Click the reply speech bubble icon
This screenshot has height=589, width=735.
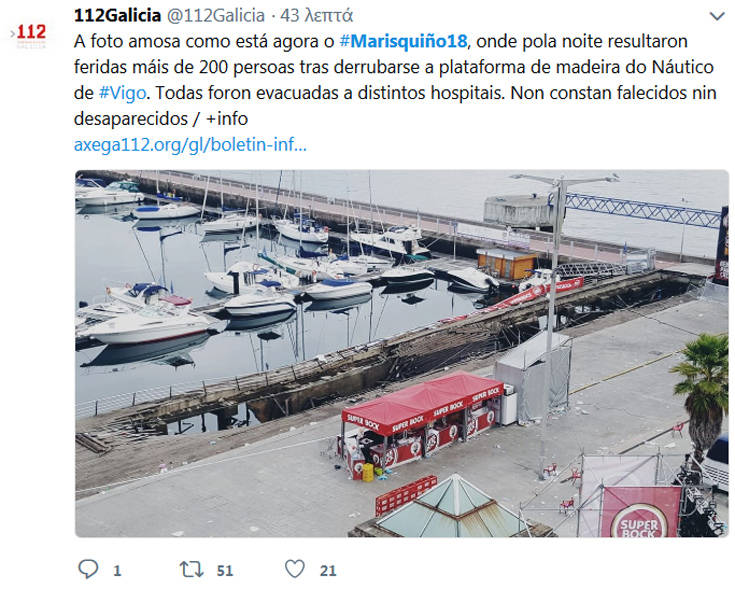click(x=88, y=569)
